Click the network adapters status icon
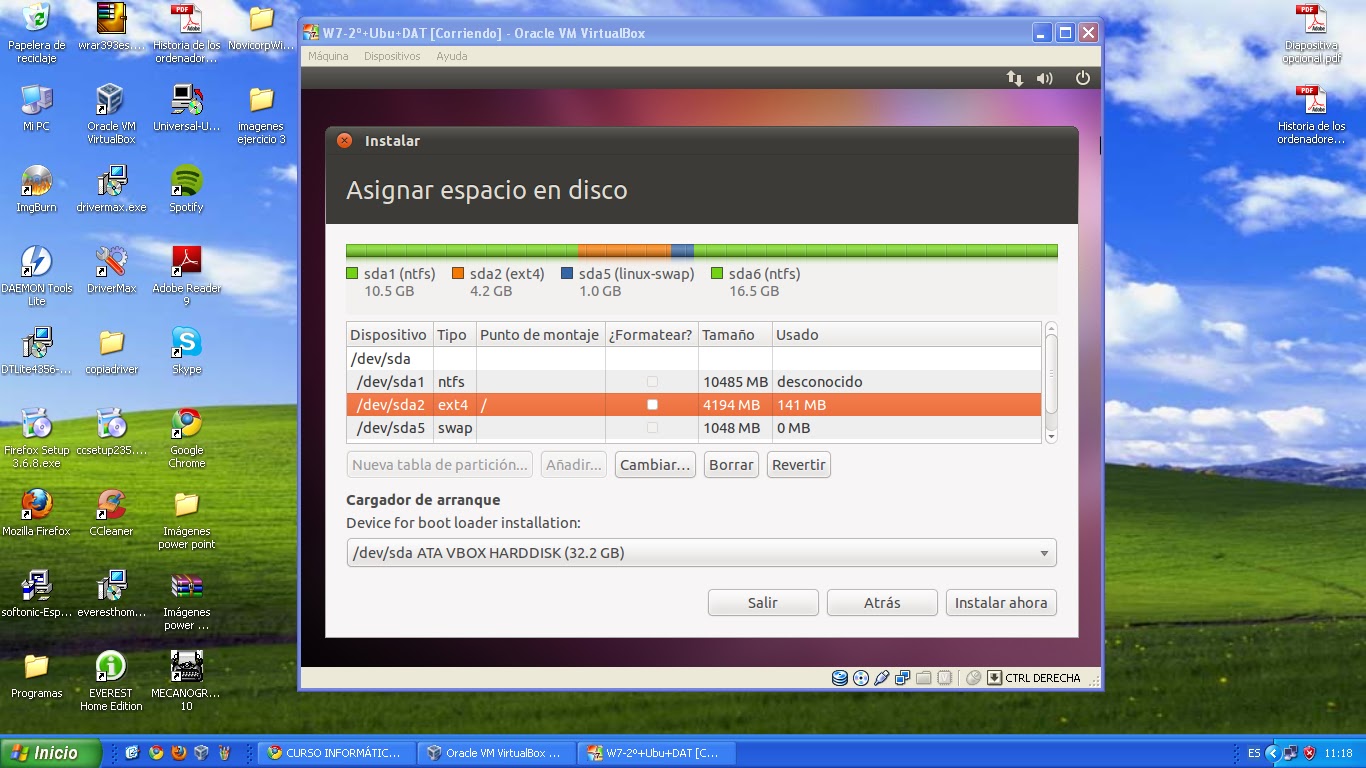Screen dimensions: 1366x768 902,678
